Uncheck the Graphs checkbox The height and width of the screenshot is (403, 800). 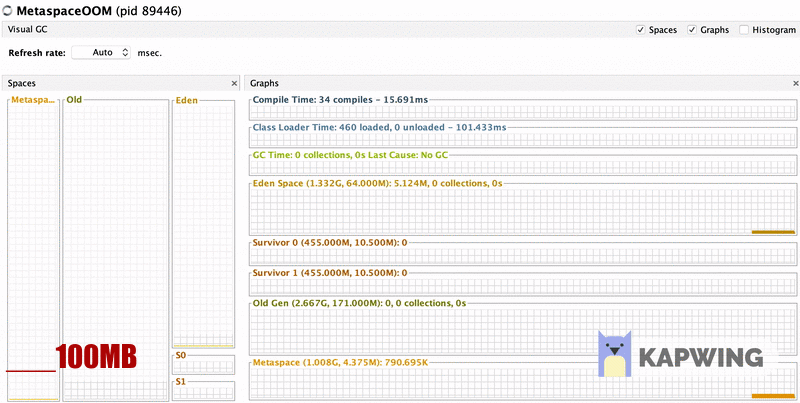[692, 30]
